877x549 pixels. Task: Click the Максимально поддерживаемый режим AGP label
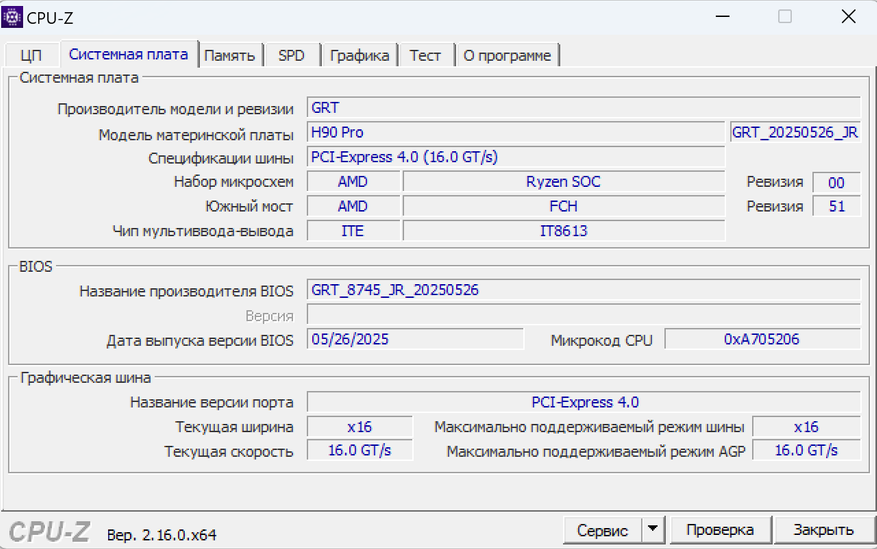[x=596, y=451]
